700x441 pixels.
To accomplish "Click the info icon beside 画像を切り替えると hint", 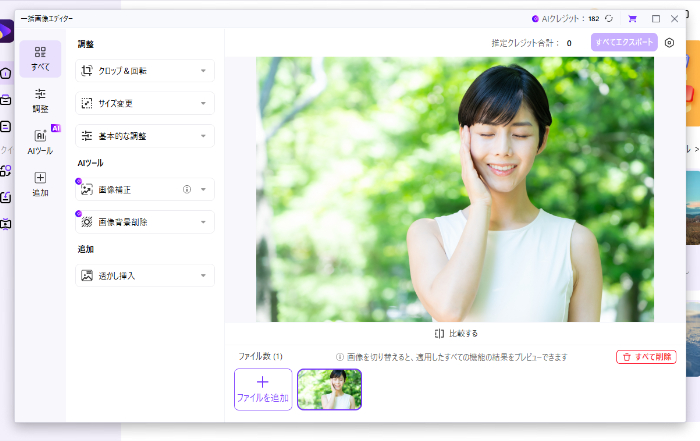I will [340, 357].
